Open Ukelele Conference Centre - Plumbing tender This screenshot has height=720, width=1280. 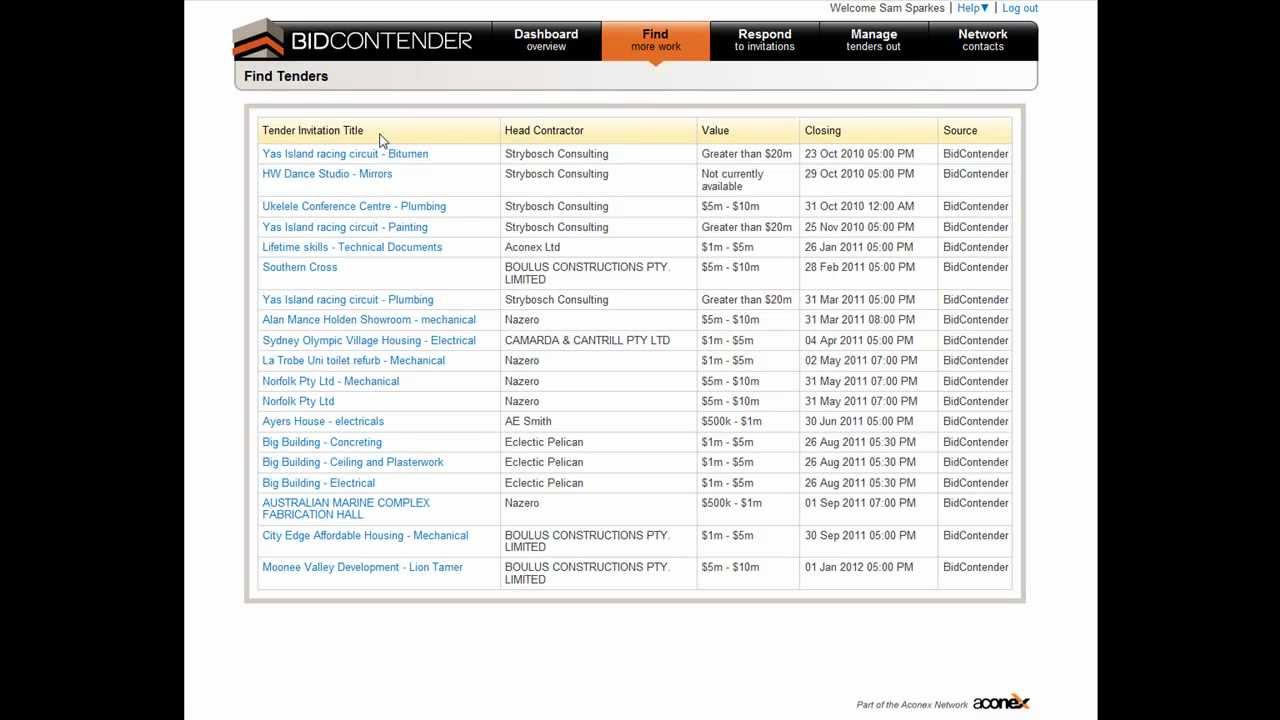tap(354, 207)
